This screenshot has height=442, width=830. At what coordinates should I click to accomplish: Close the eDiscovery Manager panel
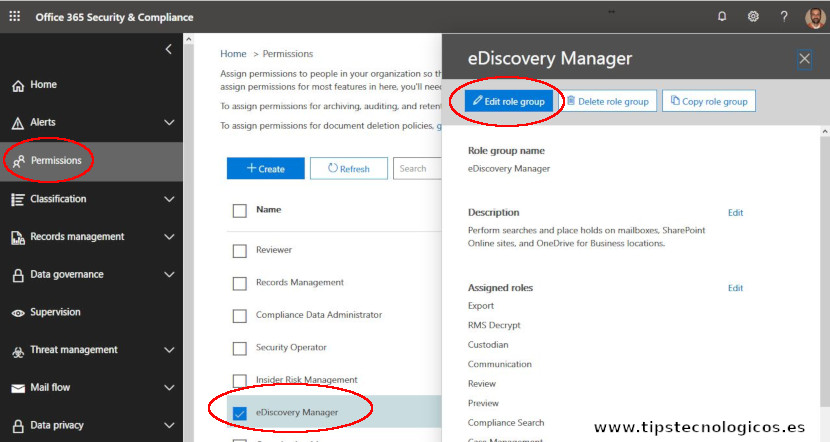coord(805,59)
